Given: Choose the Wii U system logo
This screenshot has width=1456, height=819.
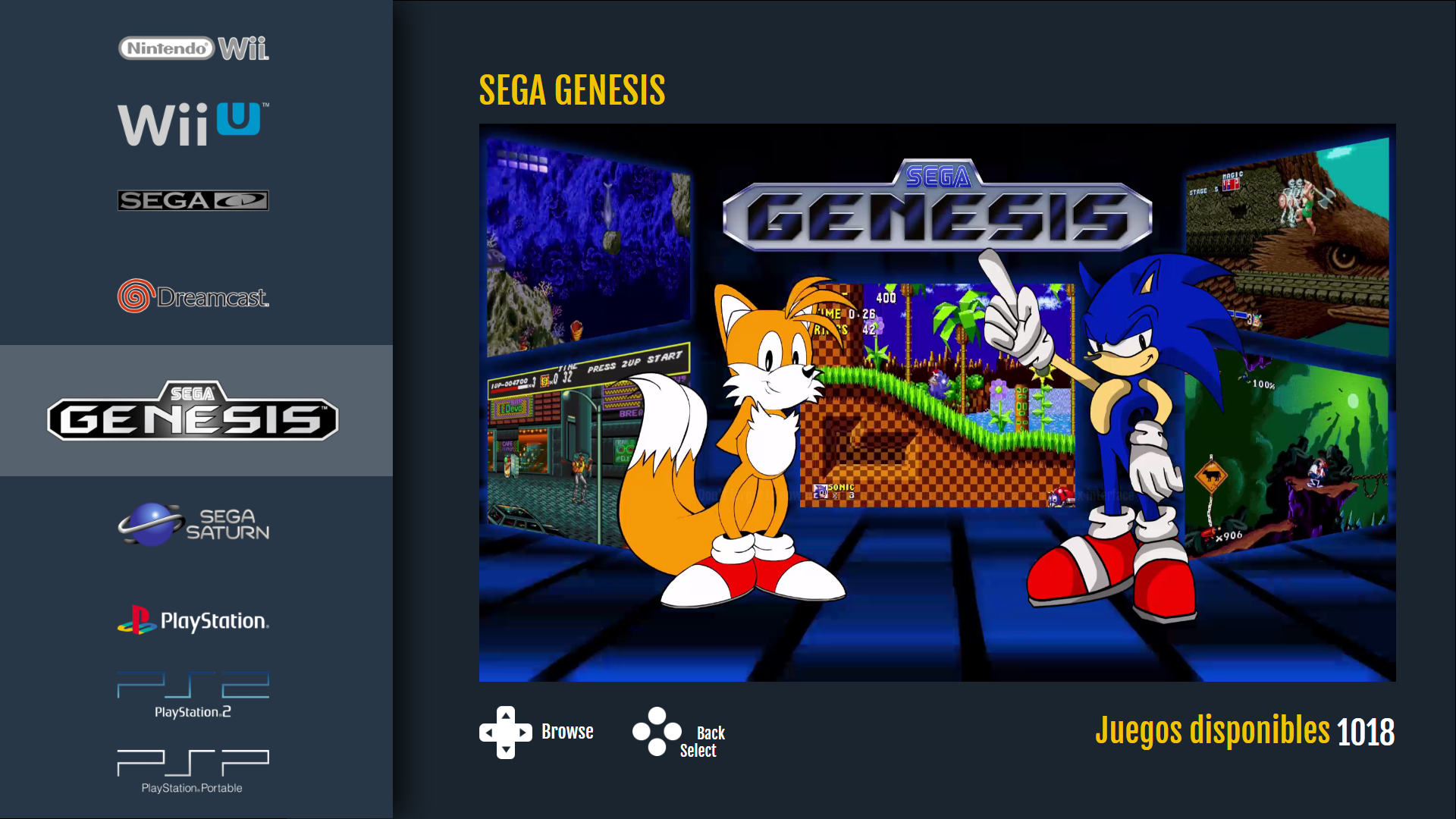Looking at the screenshot, I should coord(193,124).
